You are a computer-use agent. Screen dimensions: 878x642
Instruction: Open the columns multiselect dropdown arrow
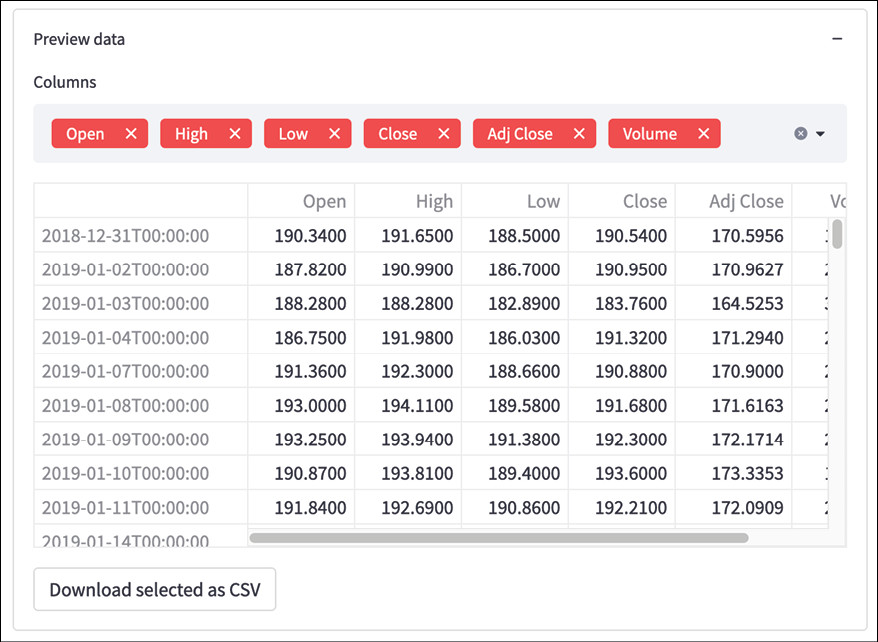click(x=820, y=134)
